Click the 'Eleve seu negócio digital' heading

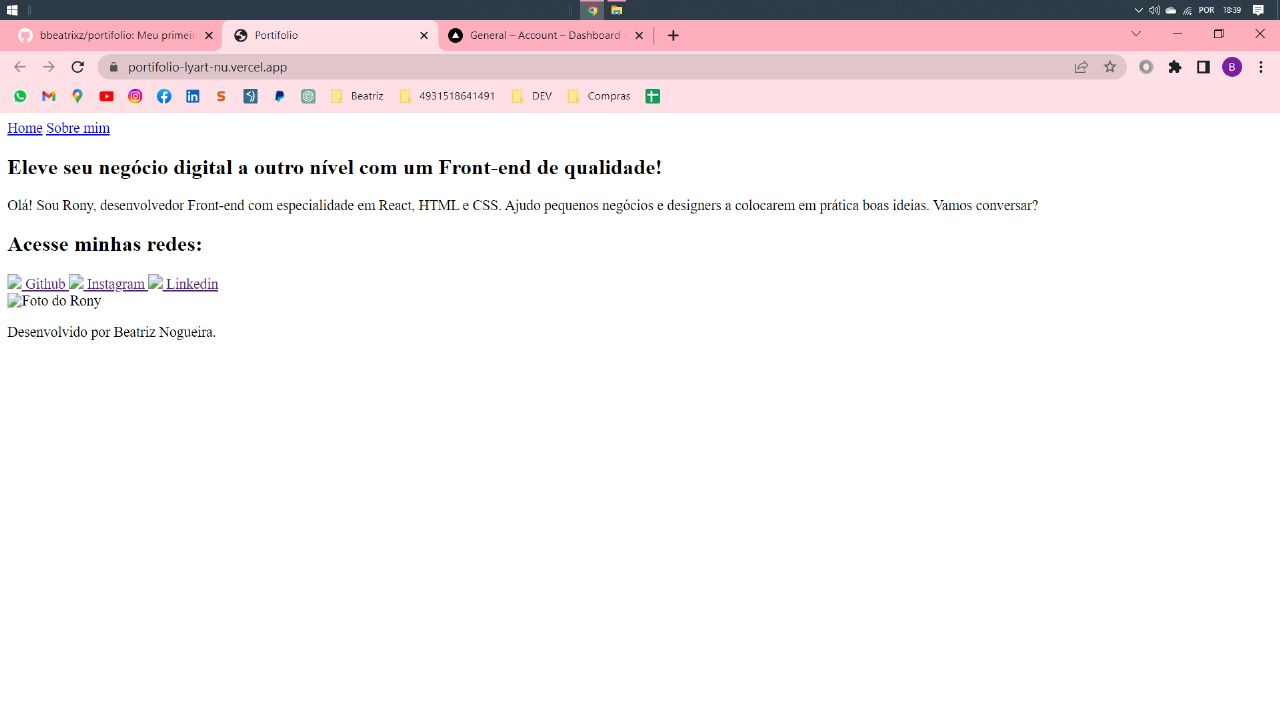(x=334, y=168)
